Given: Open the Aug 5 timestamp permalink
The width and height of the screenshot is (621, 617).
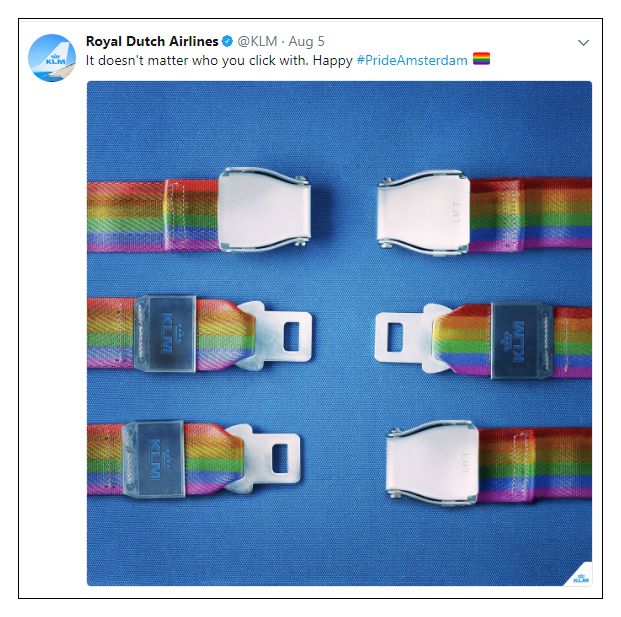Looking at the screenshot, I should pos(306,41).
